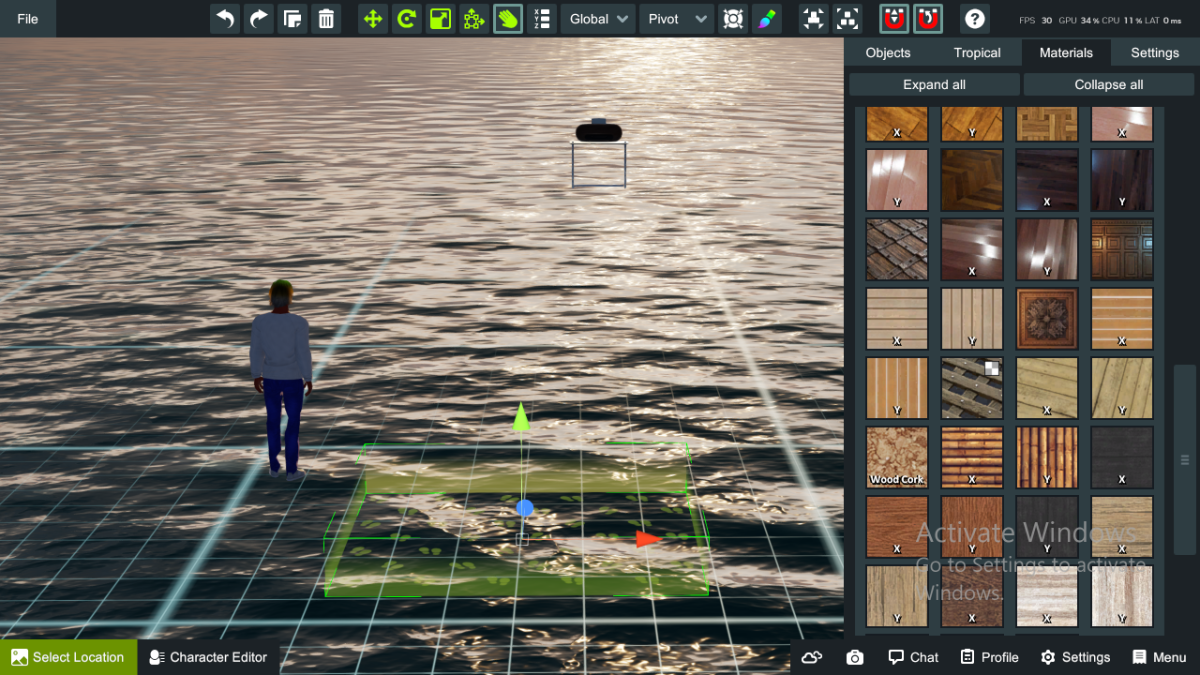This screenshot has height=675, width=1200.
Task: Select the Scale tool
Action: pos(440,19)
